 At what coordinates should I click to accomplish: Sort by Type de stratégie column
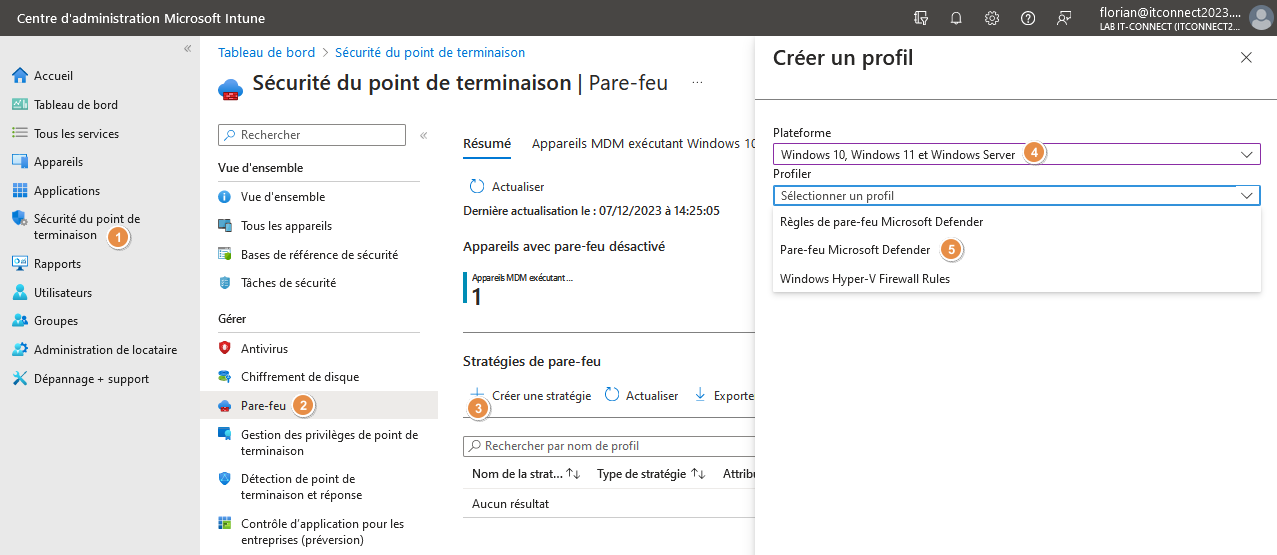click(x=651, y=474)
